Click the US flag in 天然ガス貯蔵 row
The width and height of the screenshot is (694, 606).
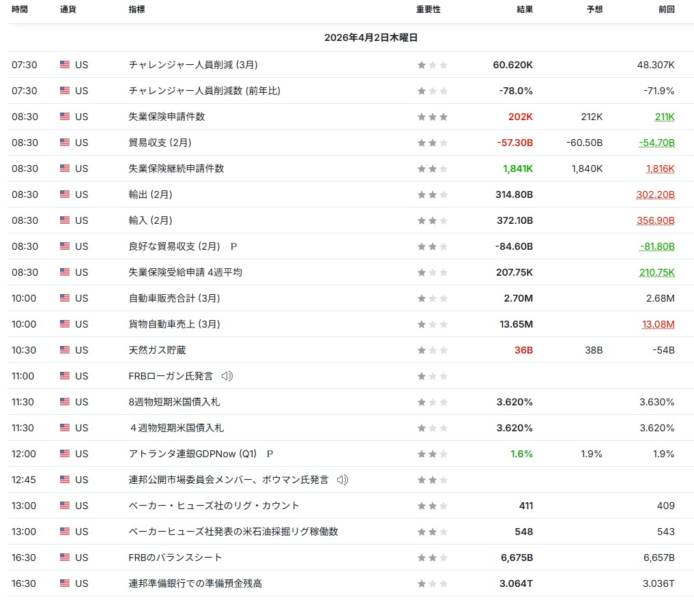pyautogui.click(x=65, y=350)
